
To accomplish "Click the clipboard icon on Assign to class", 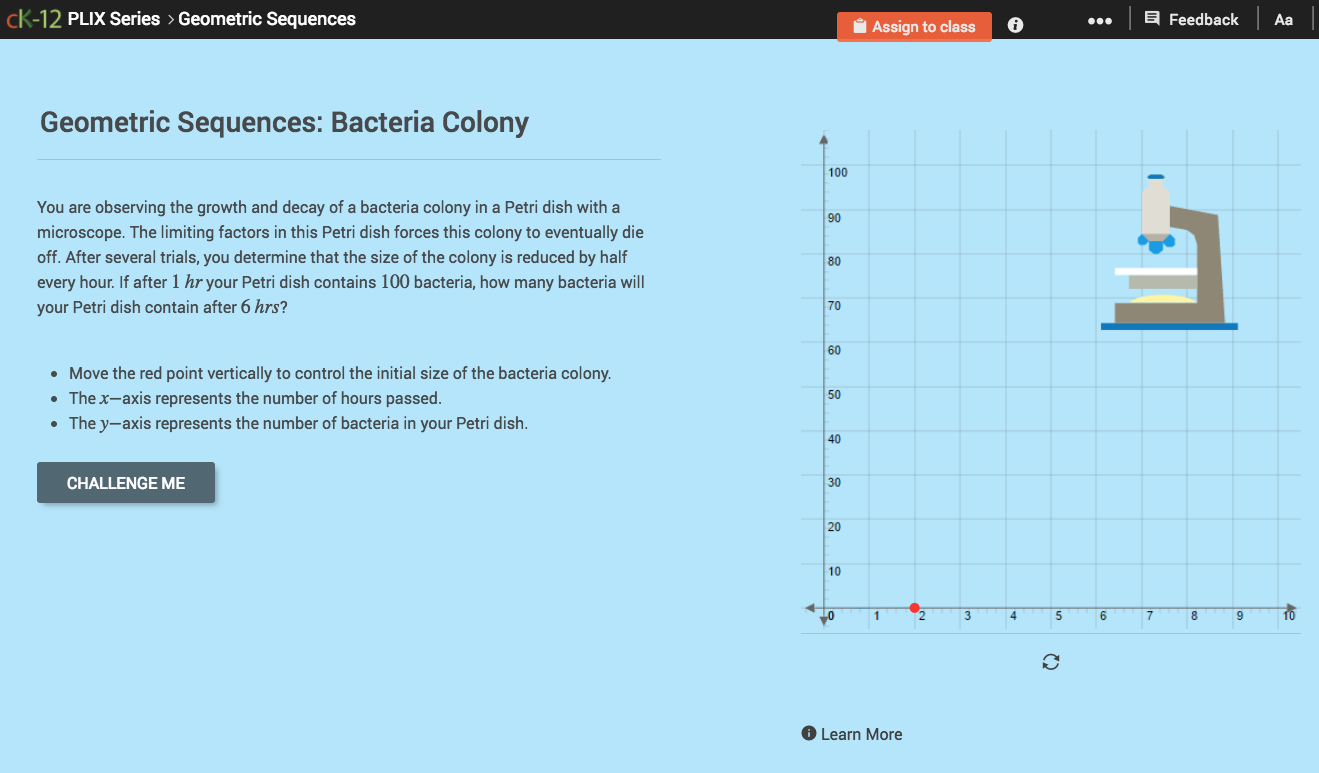I will point(860,26).
